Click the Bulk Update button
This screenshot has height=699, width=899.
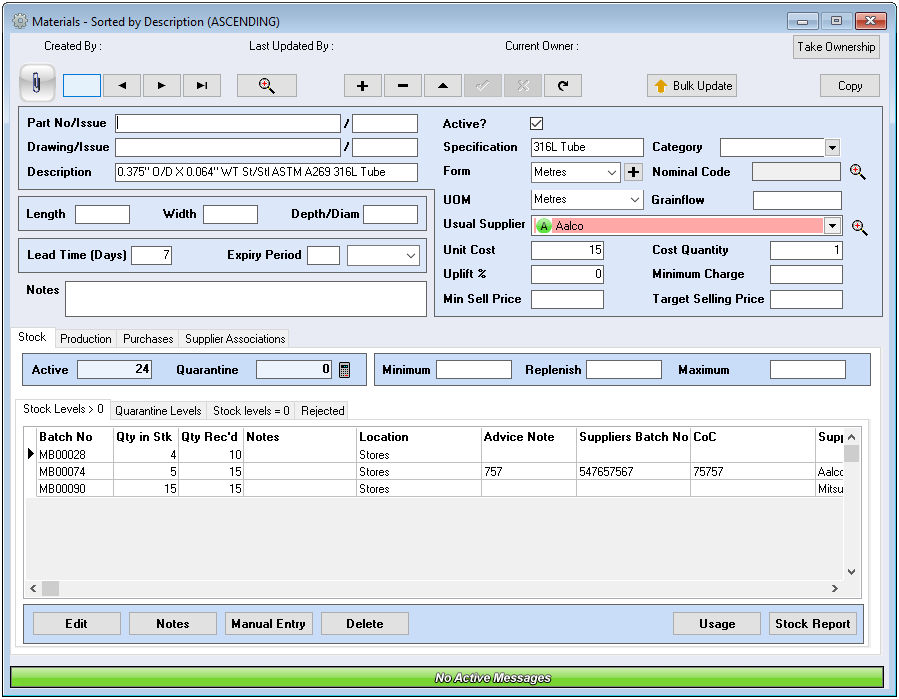[x=692, y=86]
